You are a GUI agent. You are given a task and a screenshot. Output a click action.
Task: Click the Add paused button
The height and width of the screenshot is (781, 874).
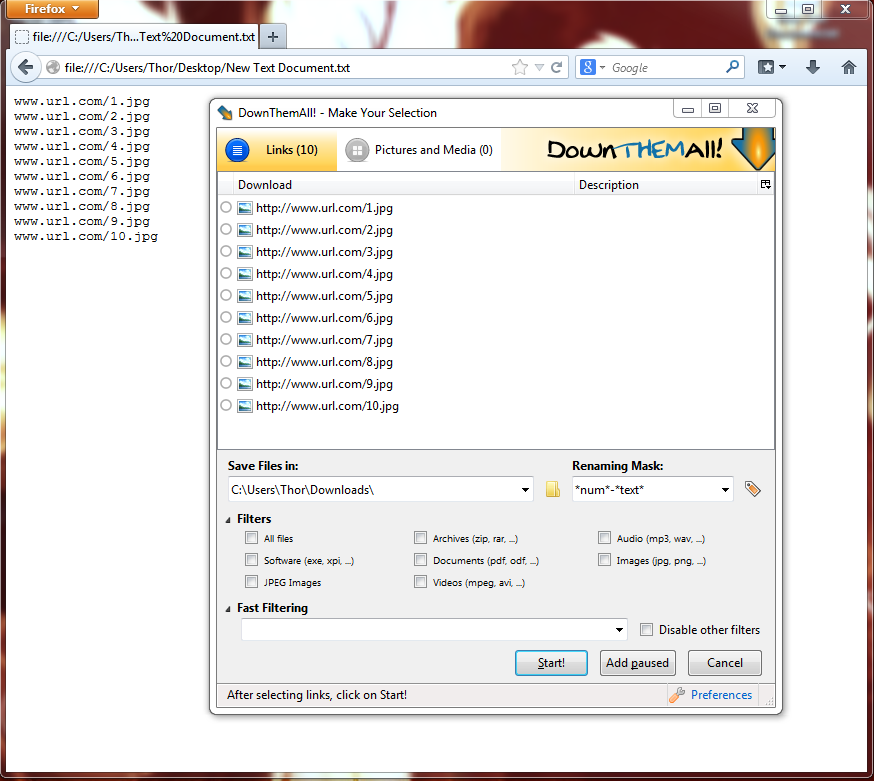pyautogui.click(x=638, y=663)
